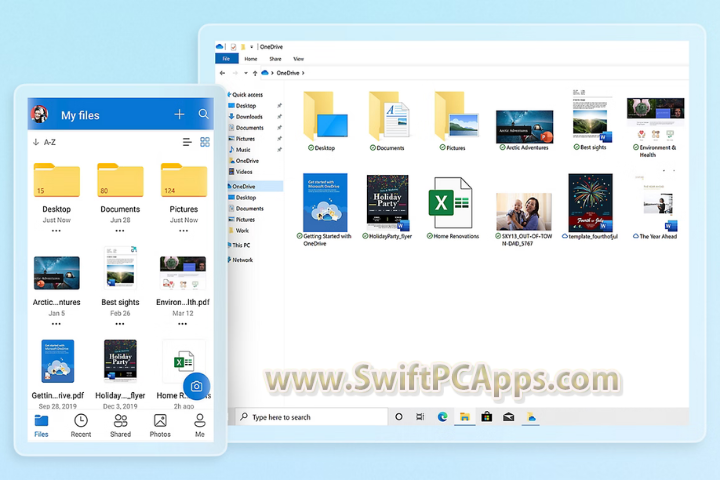Select Music in Quick access list
The image size is (720, 480).
tap(243, 150)
